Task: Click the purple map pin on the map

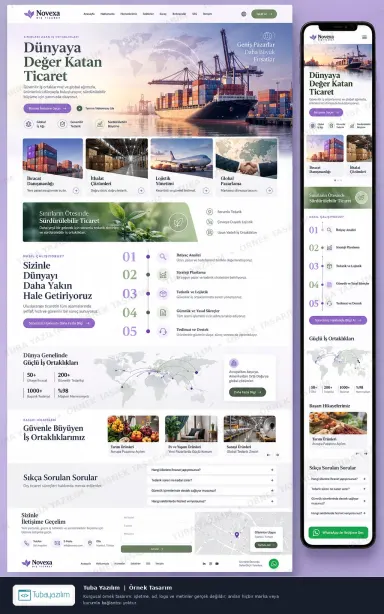Action: click(x=236, y=535)
